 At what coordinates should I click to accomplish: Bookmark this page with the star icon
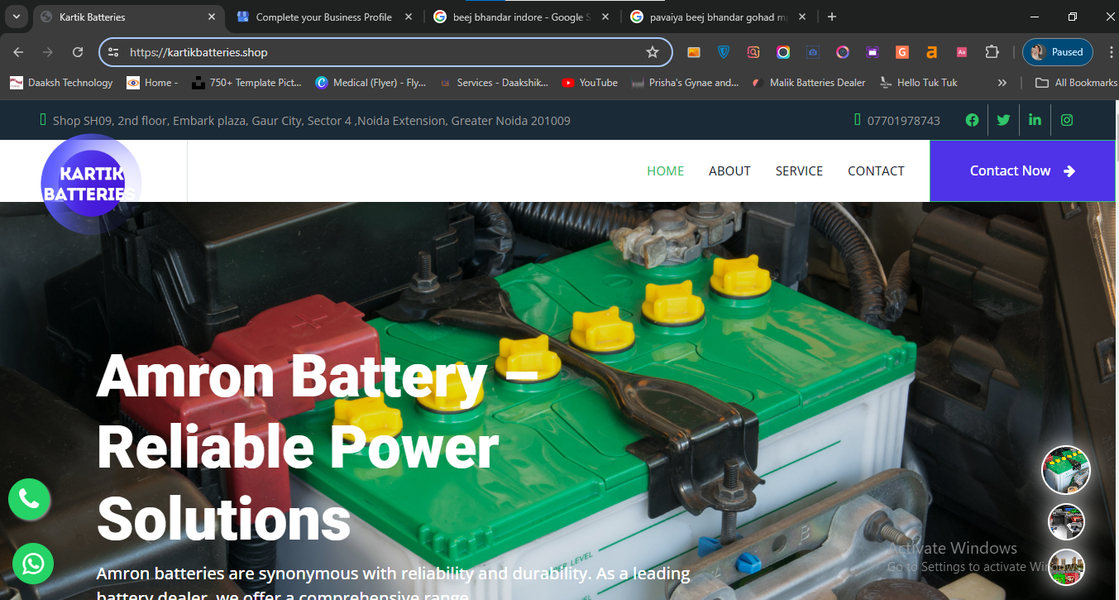click(652, 52)
